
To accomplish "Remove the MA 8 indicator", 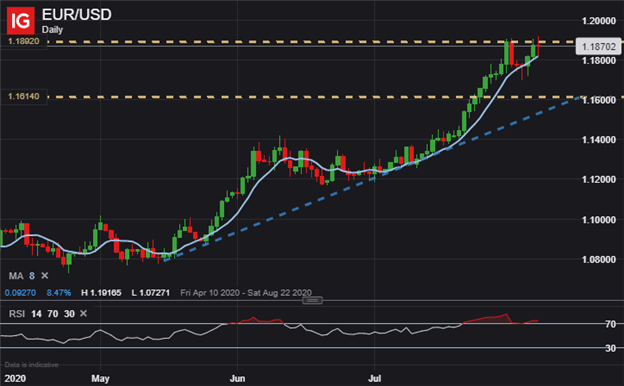I will pos(45,275).
